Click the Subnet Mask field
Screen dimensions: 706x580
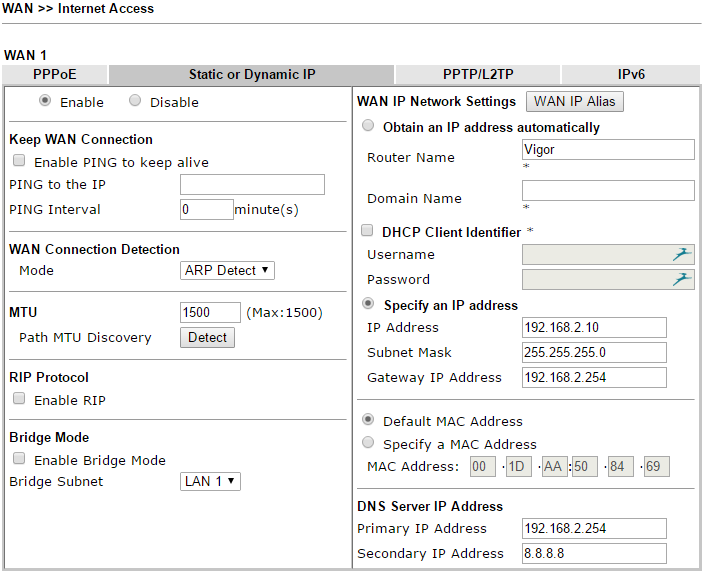pyautogui.click(x=594, y=352)
